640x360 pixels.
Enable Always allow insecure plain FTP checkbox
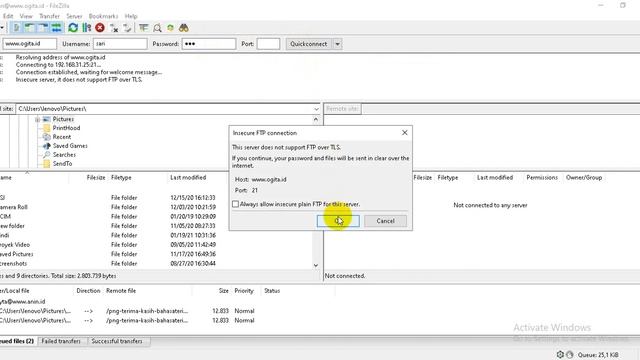point(236,204)
